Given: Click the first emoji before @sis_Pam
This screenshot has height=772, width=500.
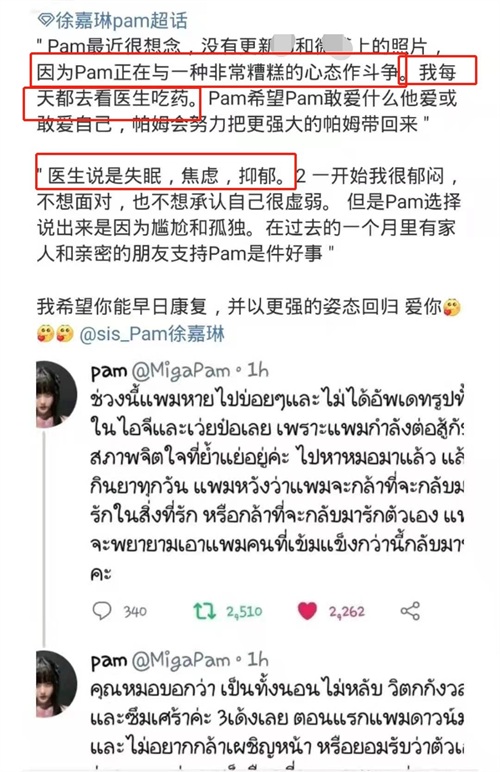Looking at the screenshot, I should coord(45,334).
